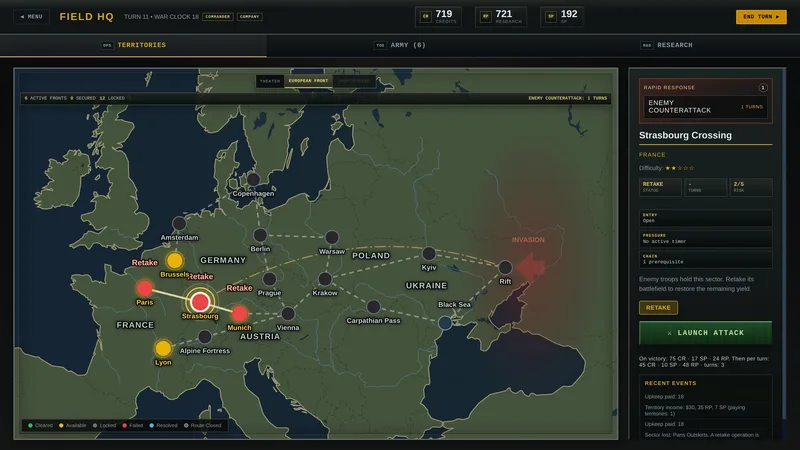Click the Pressure No active timer row
Viewport: 800px width, 450px height.
pyautogui.click(x=705, y=239)
